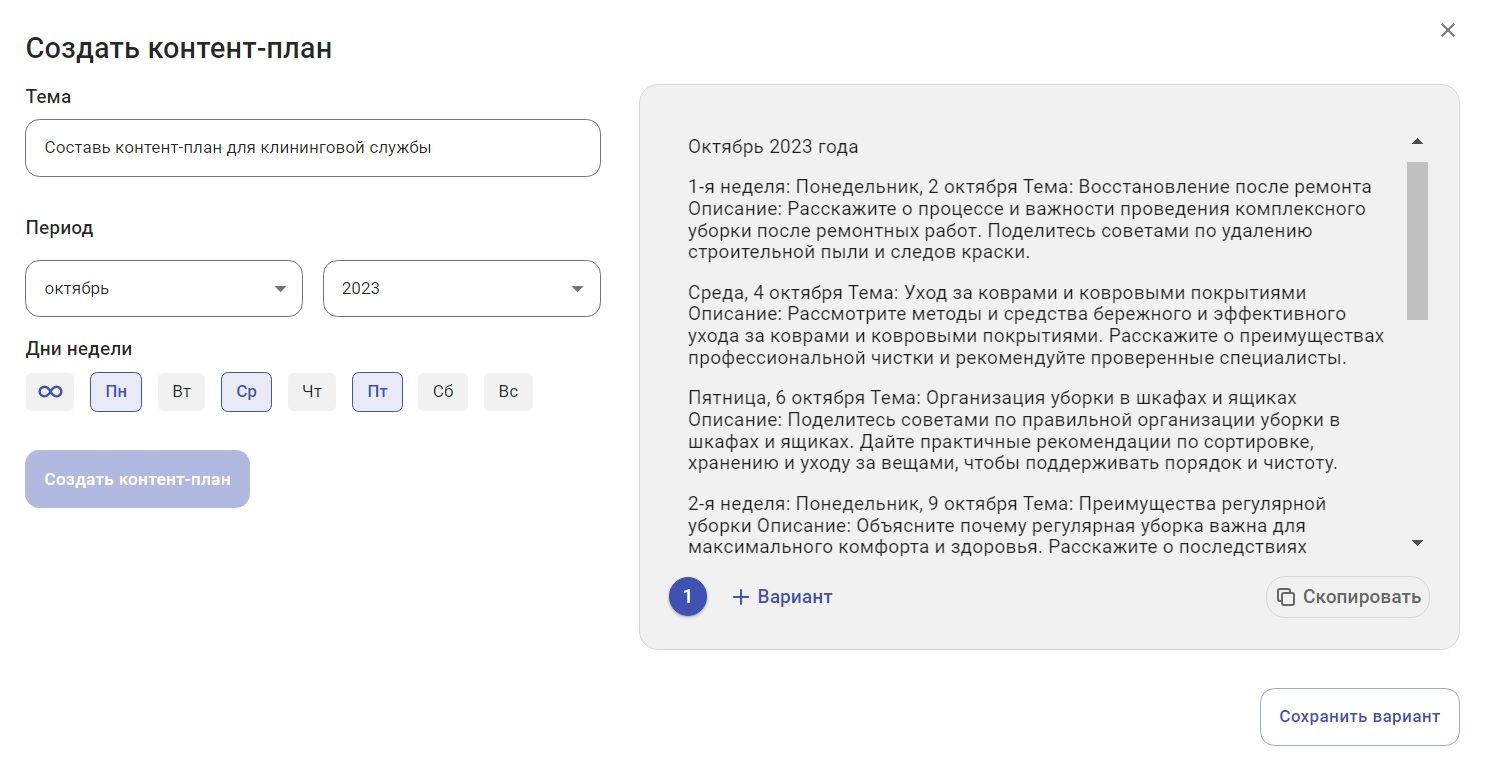
Task: Select variant number 1 tab
Action: [687, 597]
